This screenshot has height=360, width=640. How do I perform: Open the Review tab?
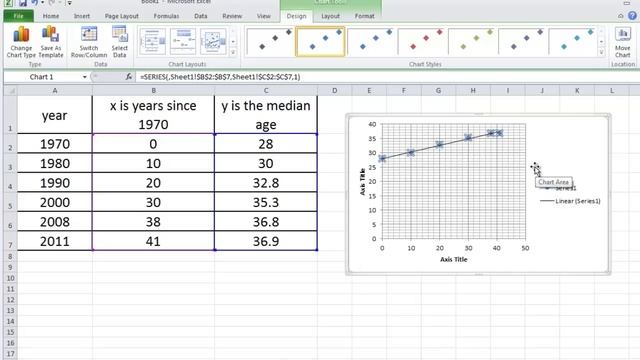pos(232,16)
